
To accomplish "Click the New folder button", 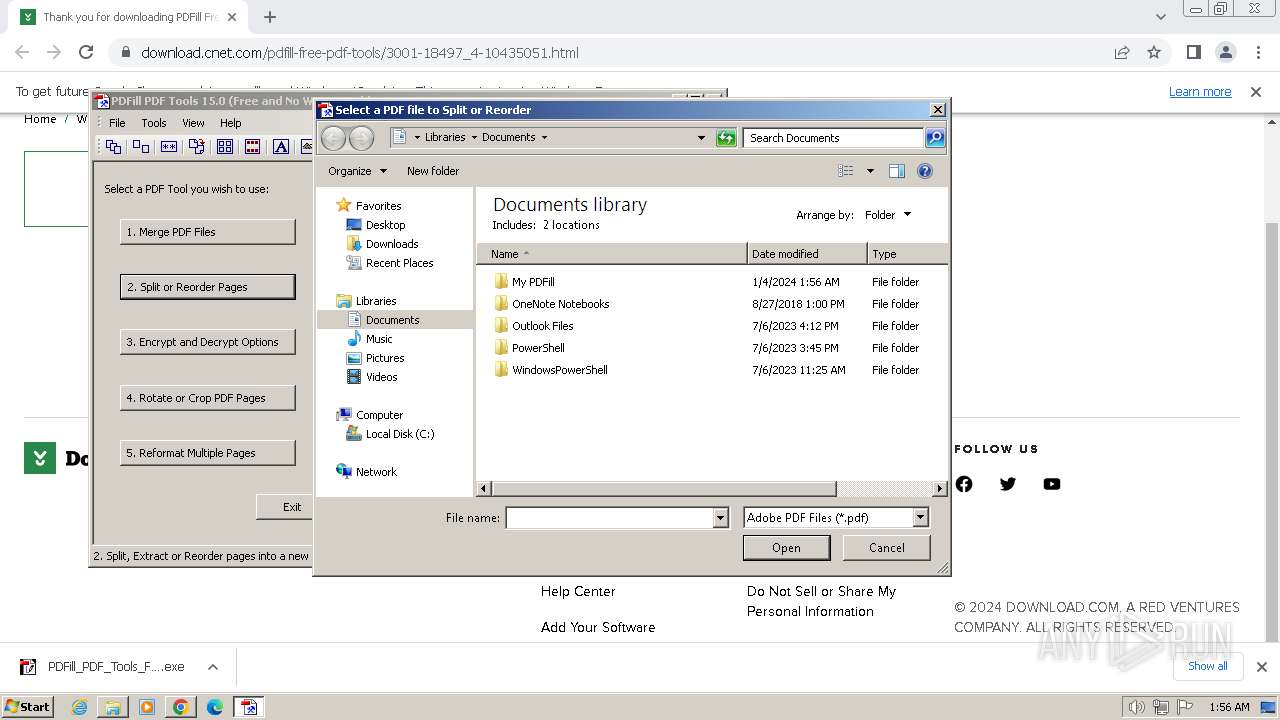I will [x=433, y=171].
